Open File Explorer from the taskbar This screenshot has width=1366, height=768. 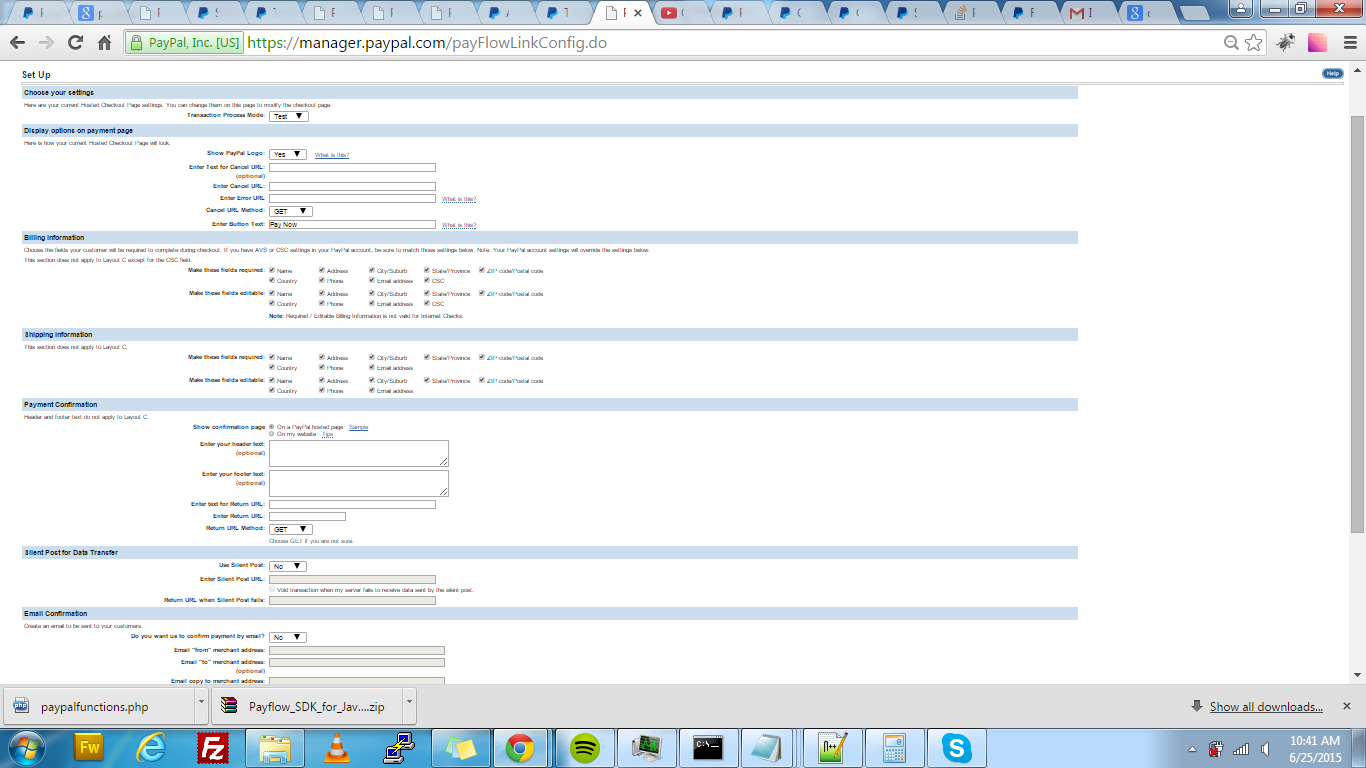click(x=275, y=748)
